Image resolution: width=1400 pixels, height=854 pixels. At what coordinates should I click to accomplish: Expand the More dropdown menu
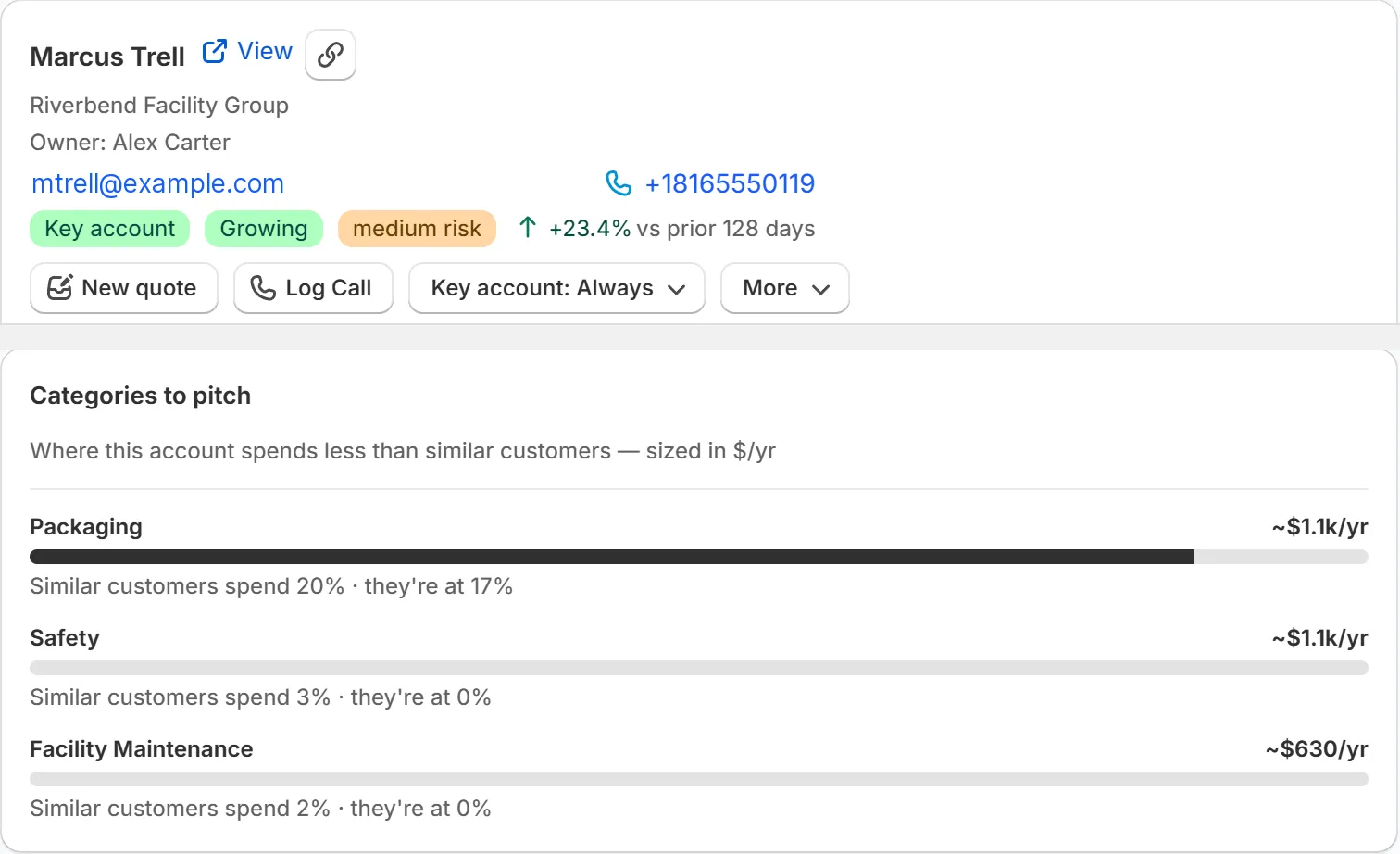pyautogui.click(x=784, y=288)
